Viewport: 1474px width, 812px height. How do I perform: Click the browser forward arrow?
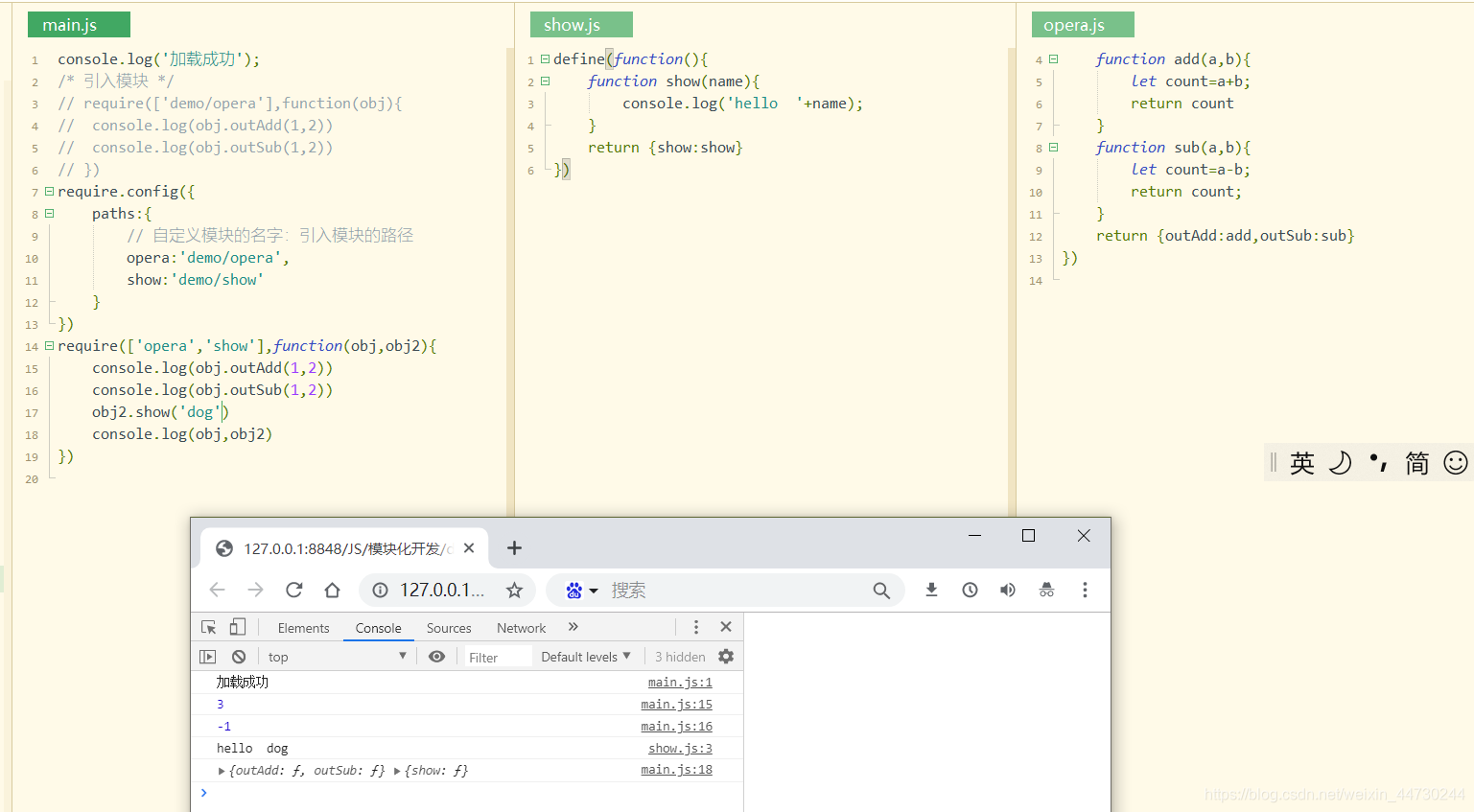point(255,590)
